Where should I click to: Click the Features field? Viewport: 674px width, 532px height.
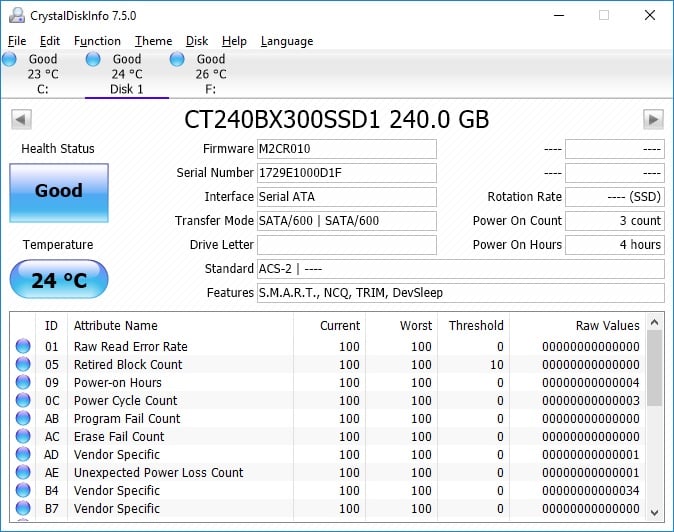461,293
